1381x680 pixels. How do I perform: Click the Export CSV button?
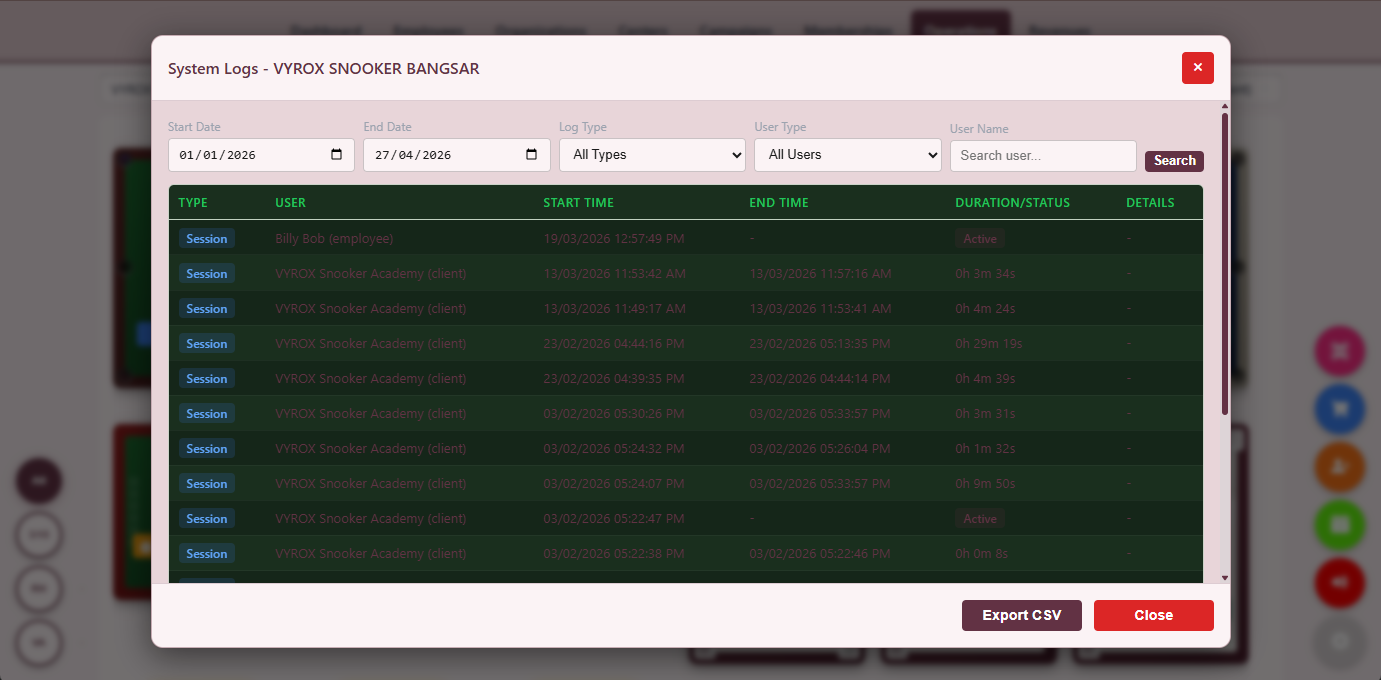click(1022, 616)
